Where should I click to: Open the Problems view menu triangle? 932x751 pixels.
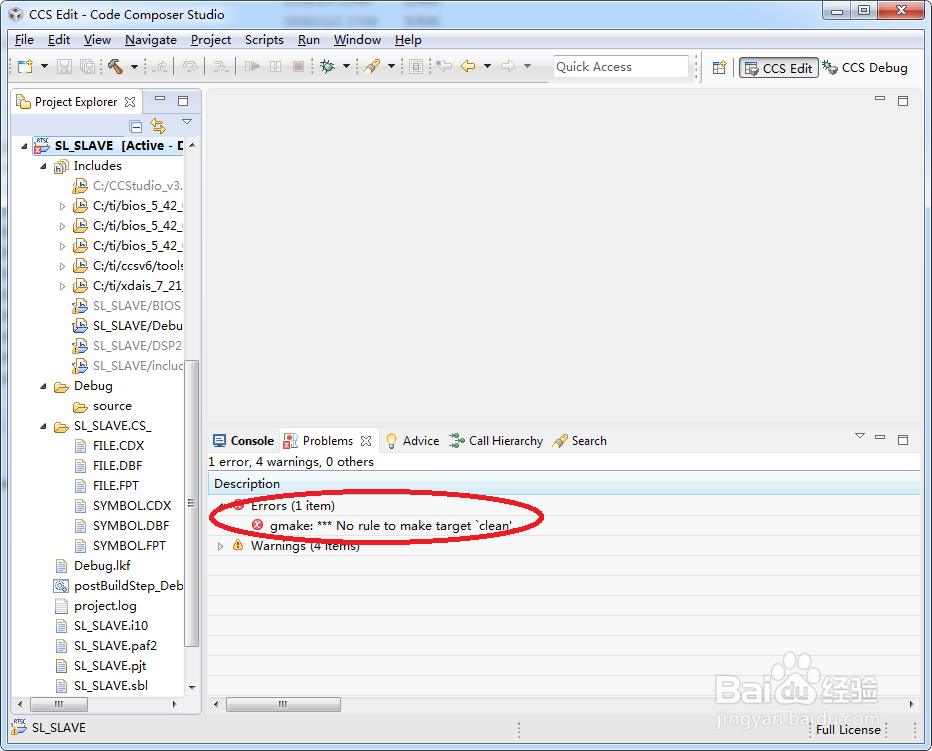(x=859, y=436)
